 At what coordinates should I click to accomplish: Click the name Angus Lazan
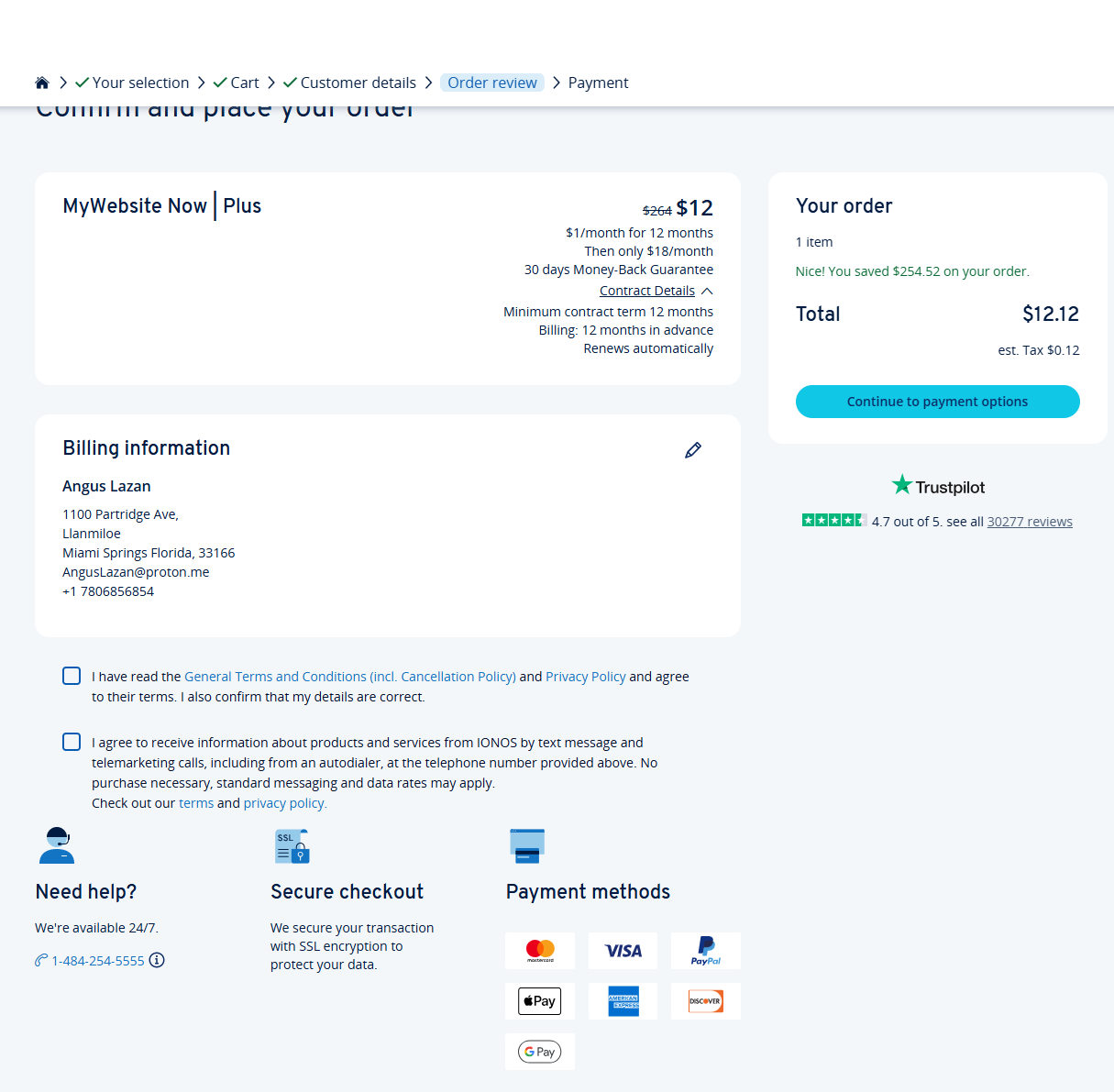[106, 486]
